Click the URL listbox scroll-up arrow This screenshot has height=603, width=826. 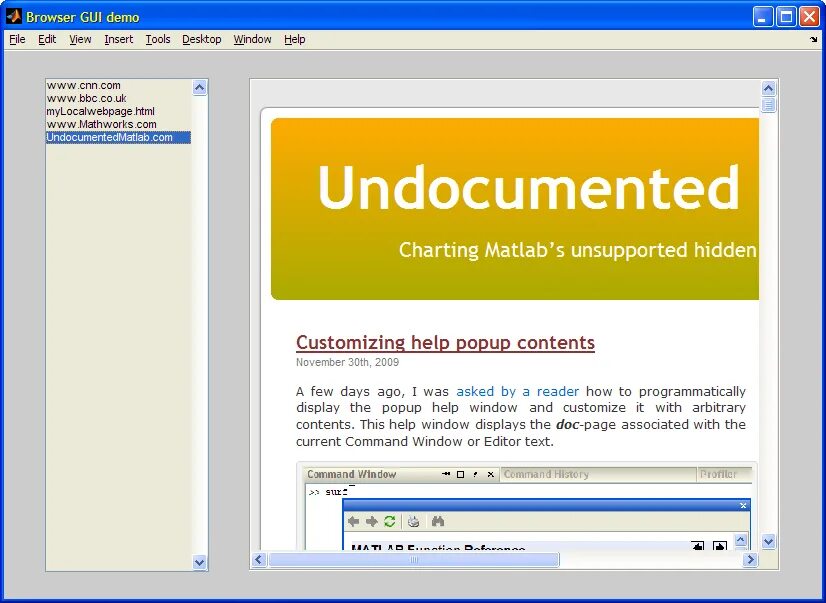click(199, 87)
